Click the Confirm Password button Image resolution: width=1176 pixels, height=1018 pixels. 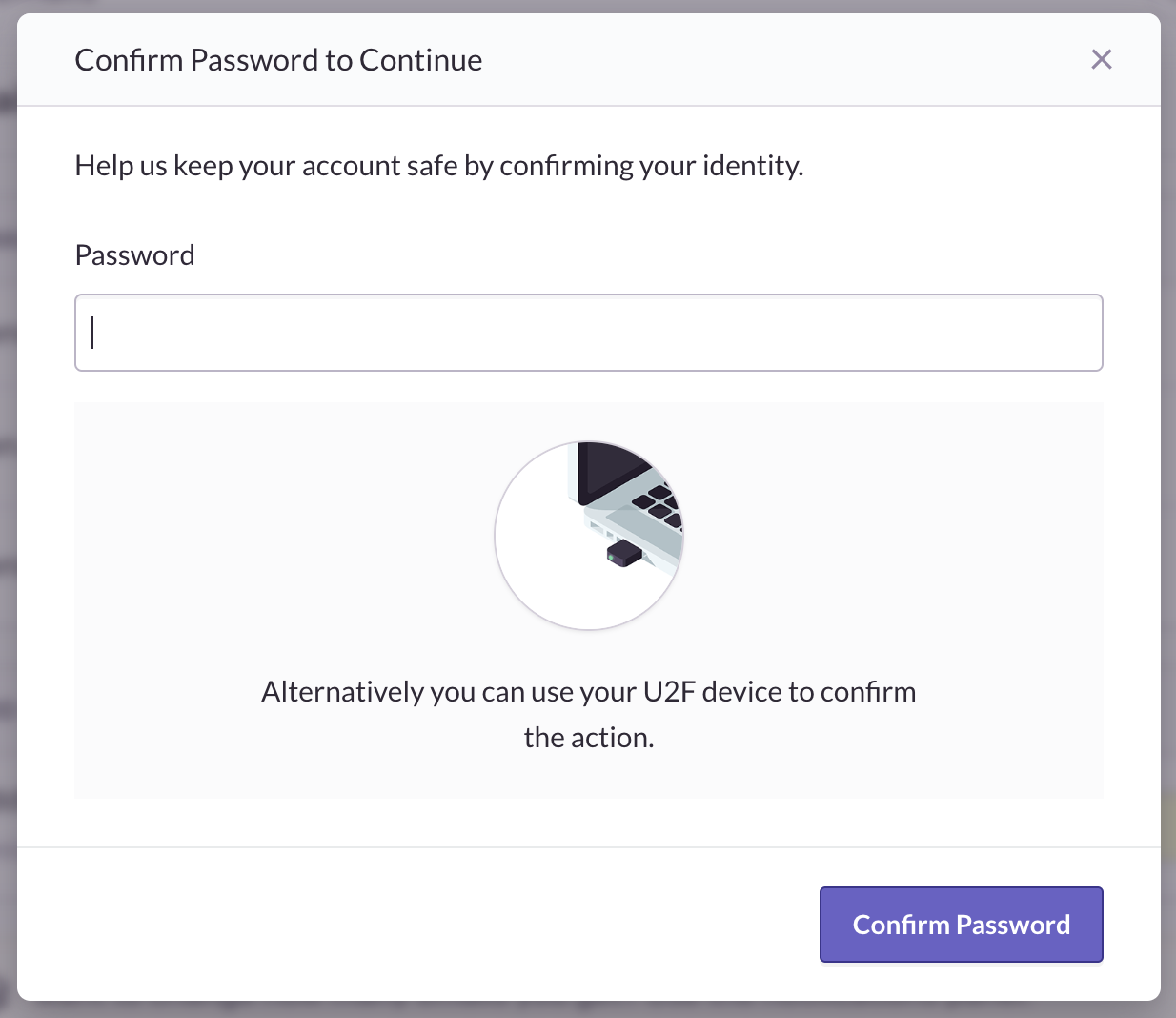pyautogui.click(x=961, y=924)
